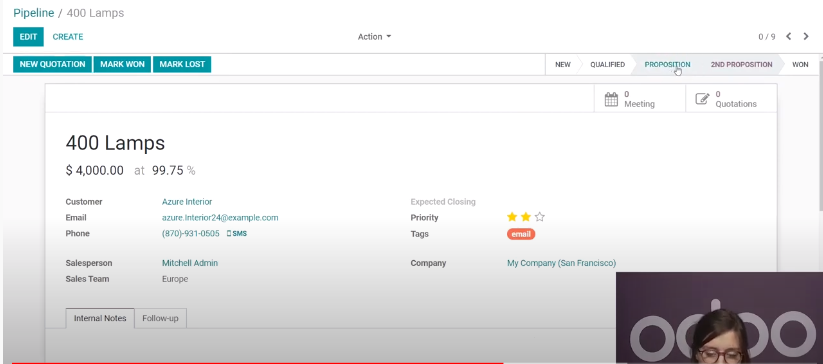Screen dimensions: 823x364
Task: Select the Internal Notes tab
Action: [x=100, y=318]
